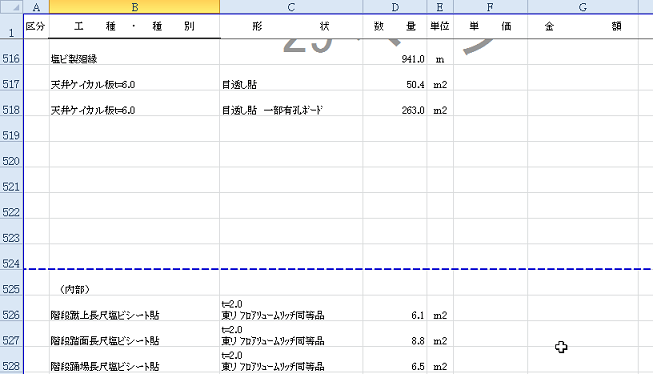Image resolution: width=653 pixels, height=374 pixels.
Task: Select row 525 header
Action: click(x=11, y=283)
